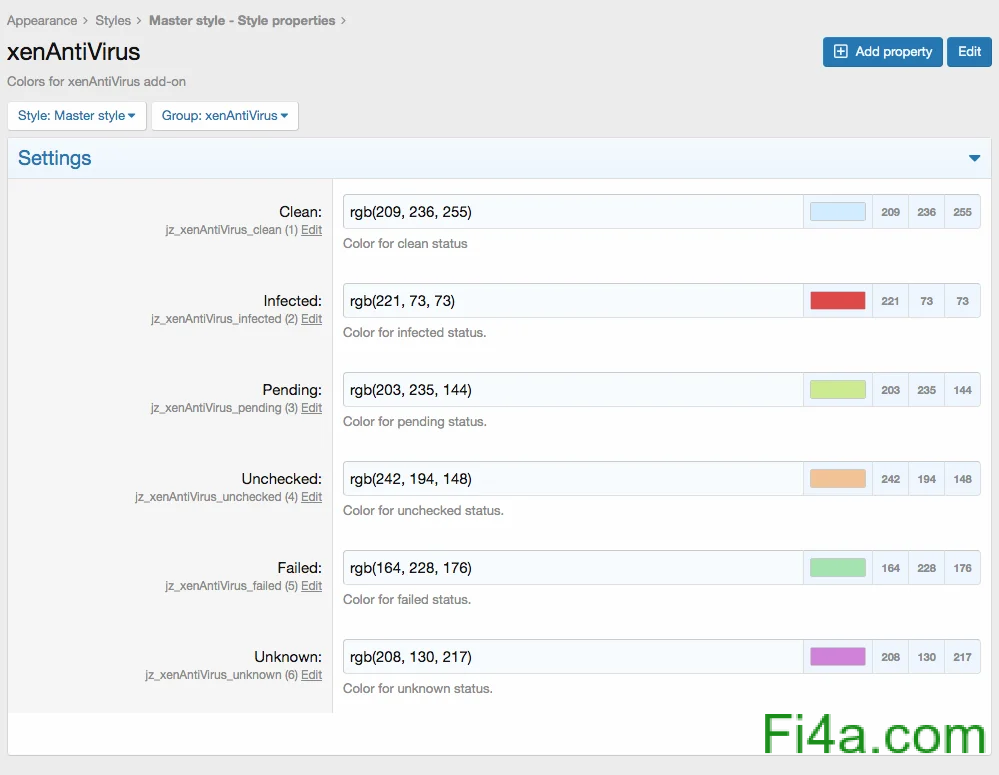Go to Appearance in breadcrumb
Image resolution: width=999 pixels, height=775 pixels.
(x=42, y=20)
